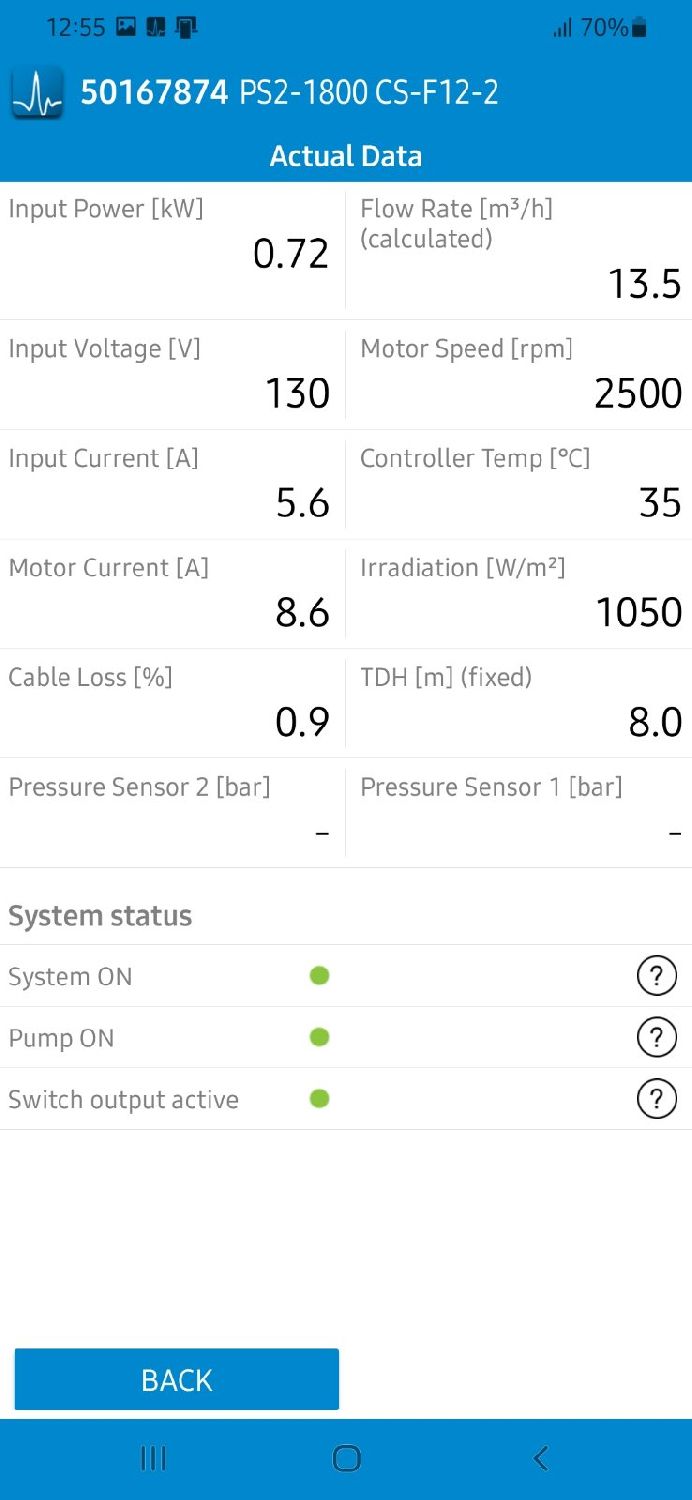This screenshot has height=1500, width=692.
Task: Tap the Flow Rate value 13.5
Action: [x=645, y=285]
